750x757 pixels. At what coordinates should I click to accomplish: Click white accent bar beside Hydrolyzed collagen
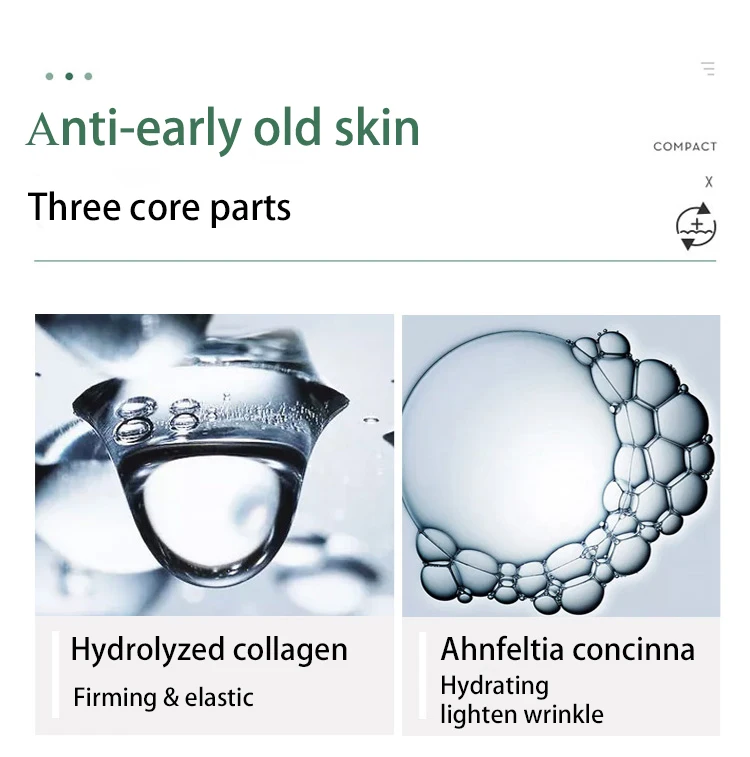(x=56, y=674)
